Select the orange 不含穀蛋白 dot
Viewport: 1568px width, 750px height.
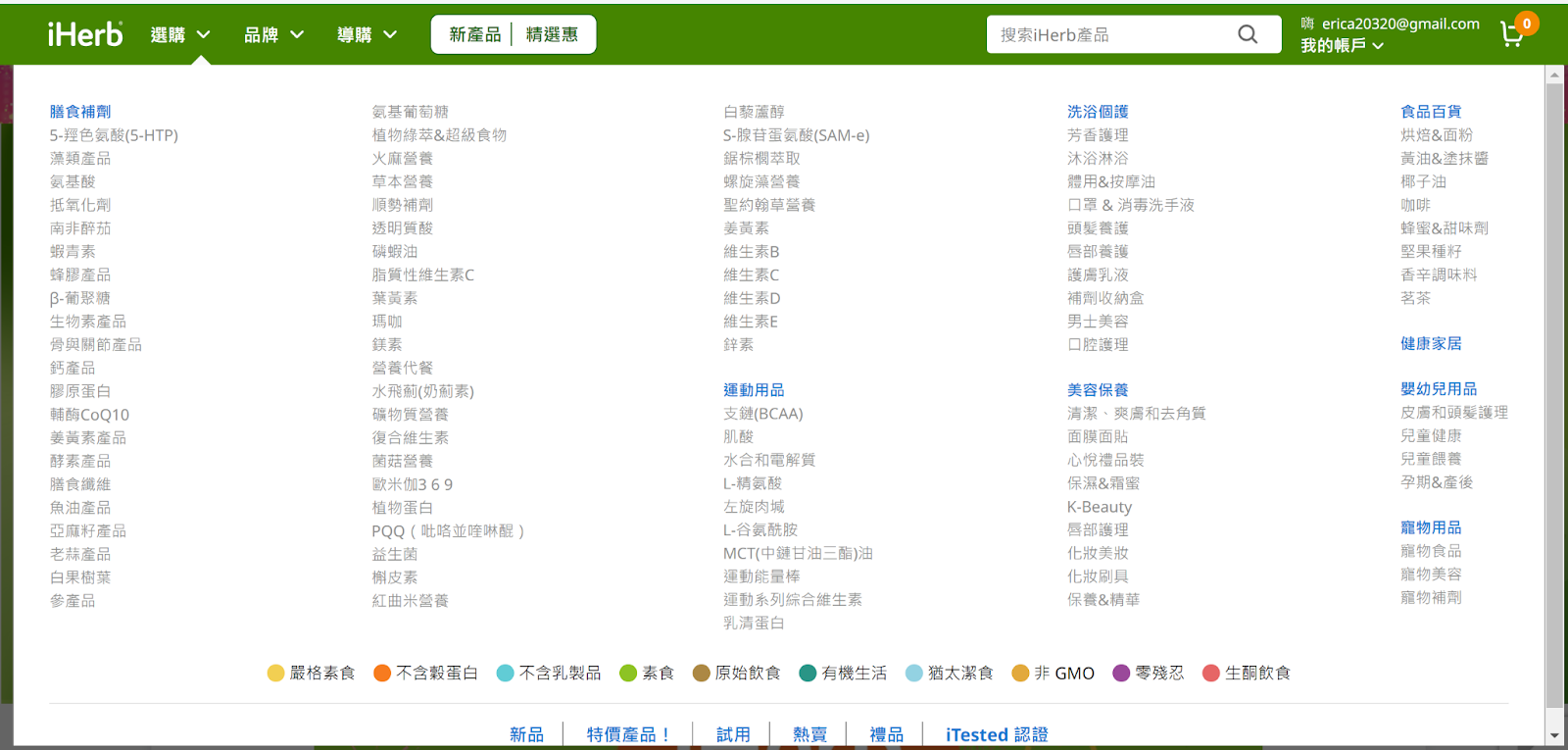point(382,673)
